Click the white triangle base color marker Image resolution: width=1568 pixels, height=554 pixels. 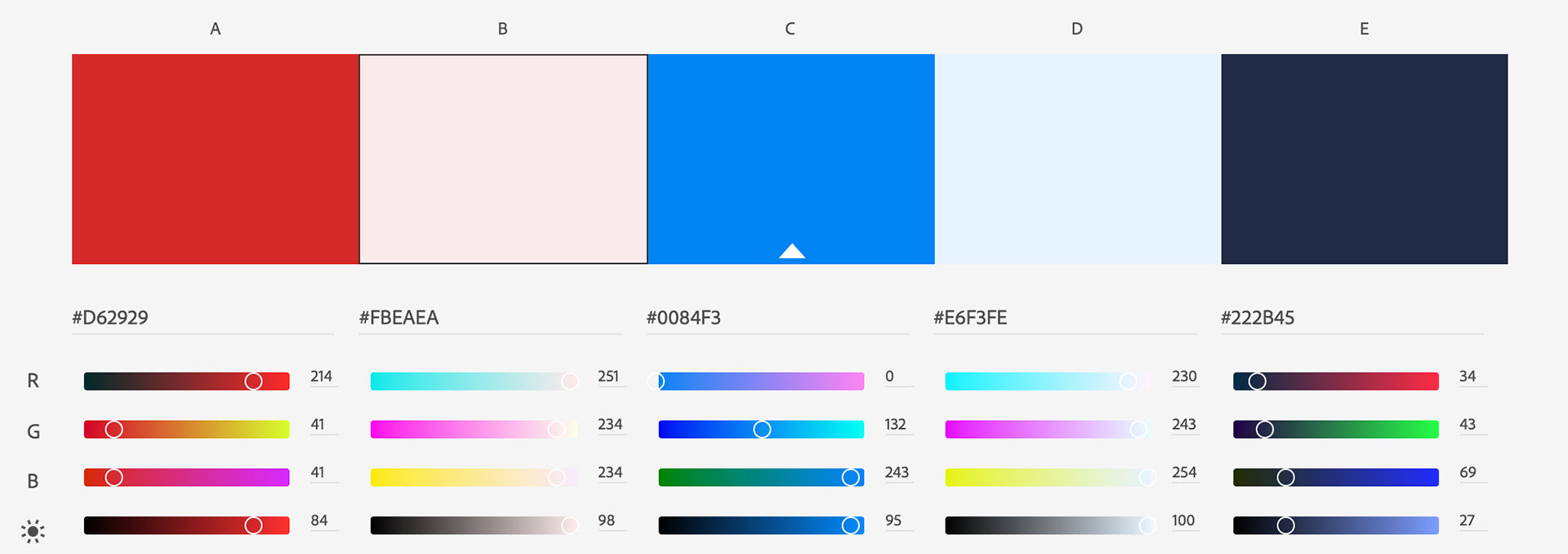click(x=791, y=251)
